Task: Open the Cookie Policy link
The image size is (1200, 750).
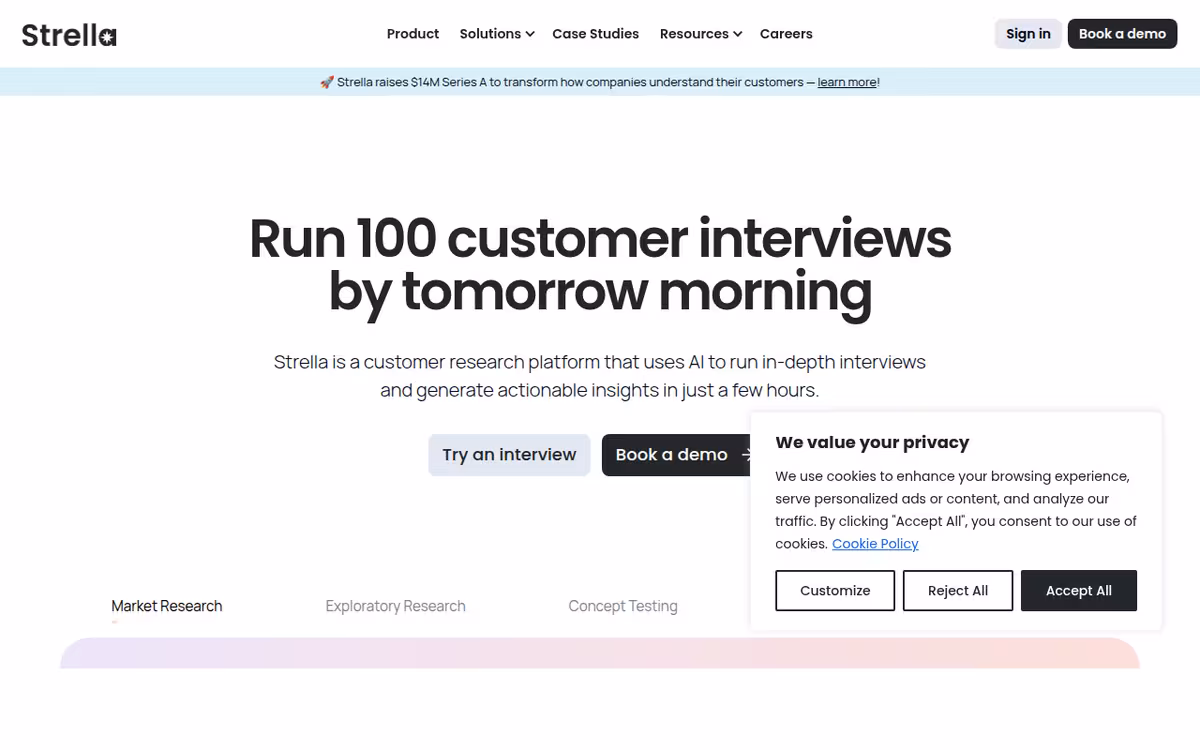Action: [x=875, y=544]
